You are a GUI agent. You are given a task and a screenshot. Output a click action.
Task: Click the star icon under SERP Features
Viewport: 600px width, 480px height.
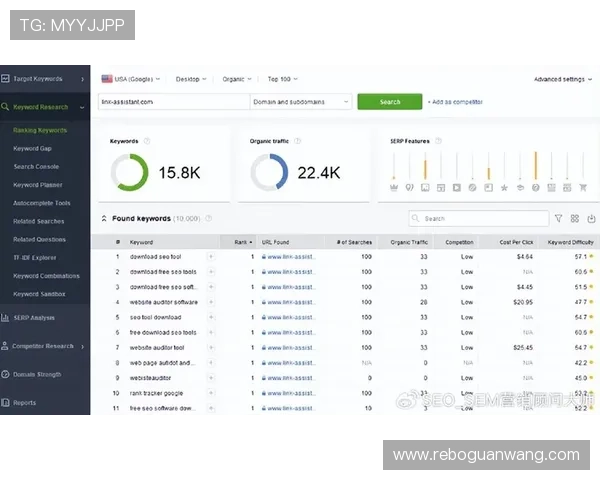(504, 187)
